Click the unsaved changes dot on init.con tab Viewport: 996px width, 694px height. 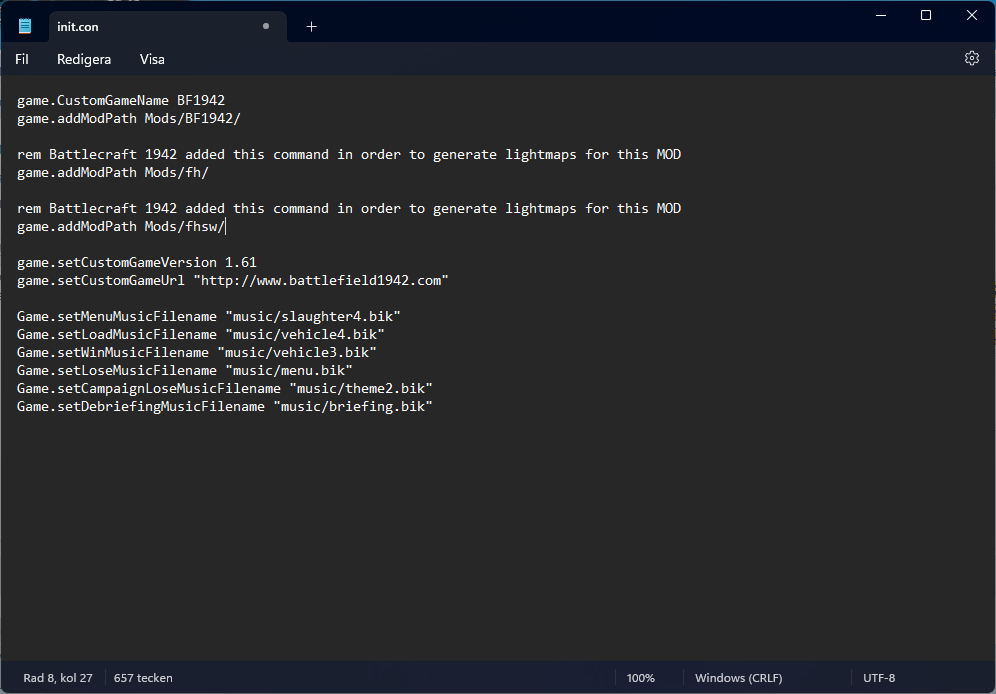click(266, 26)
